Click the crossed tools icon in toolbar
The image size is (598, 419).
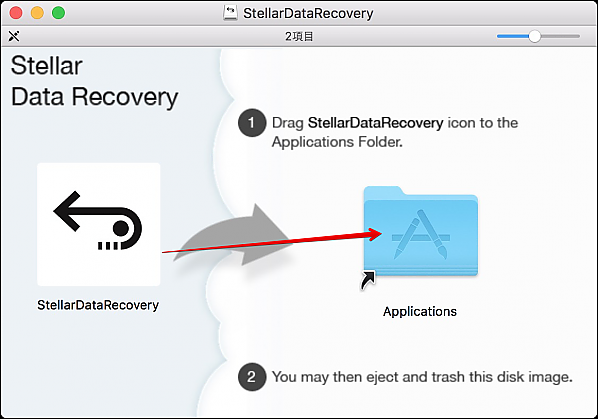(14, 36)
